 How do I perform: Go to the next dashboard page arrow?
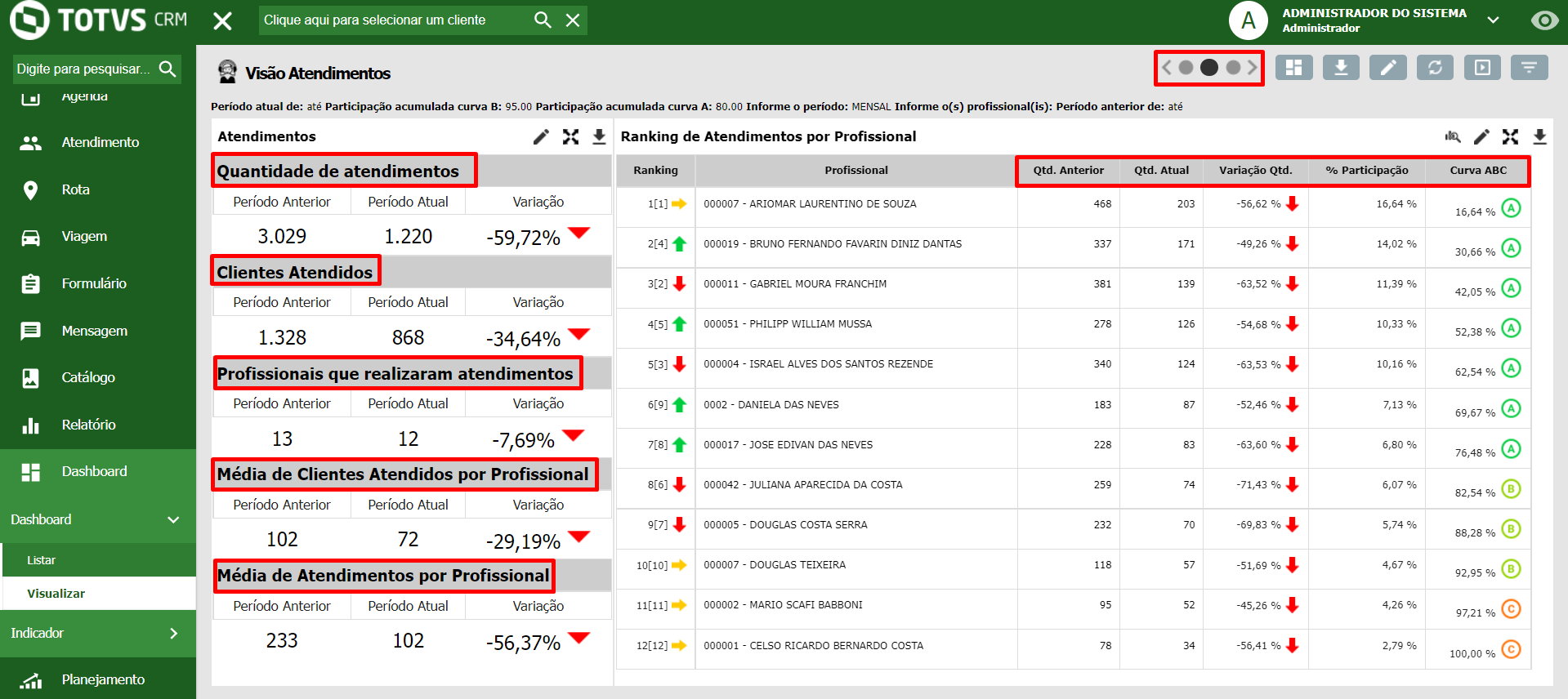(x=1253, y=68)
